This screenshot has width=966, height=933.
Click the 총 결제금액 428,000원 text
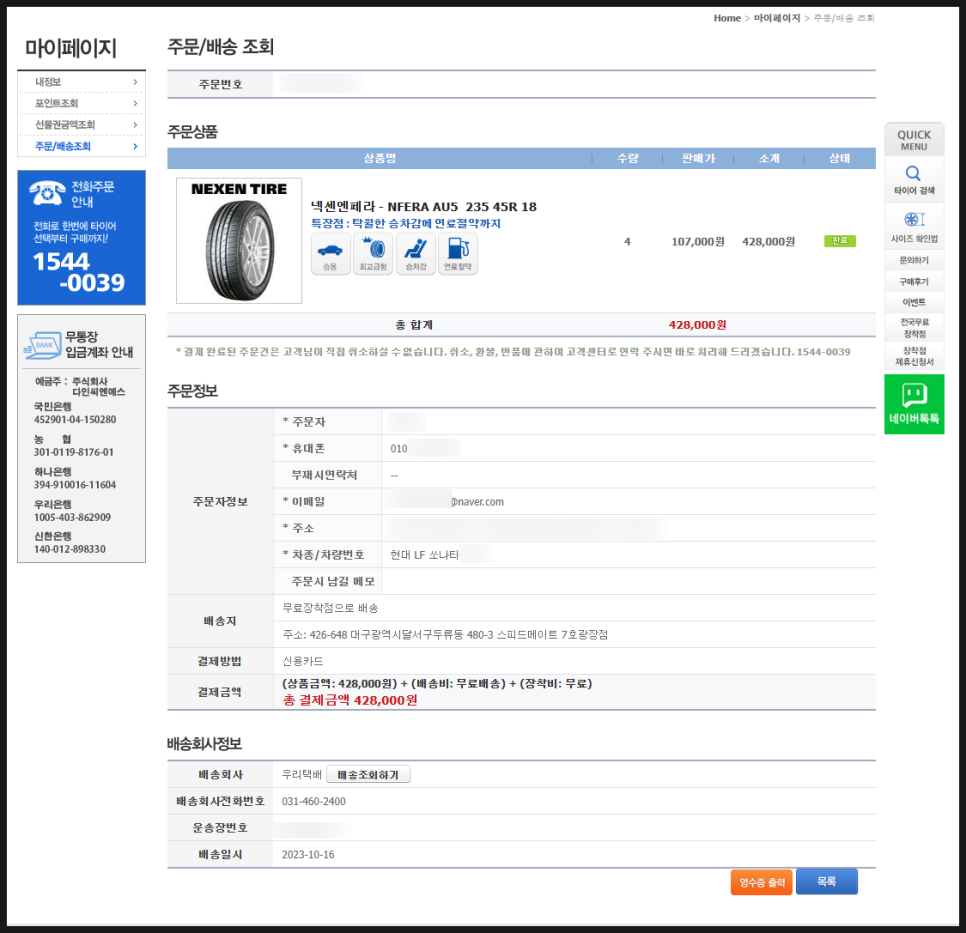(350, 701)
